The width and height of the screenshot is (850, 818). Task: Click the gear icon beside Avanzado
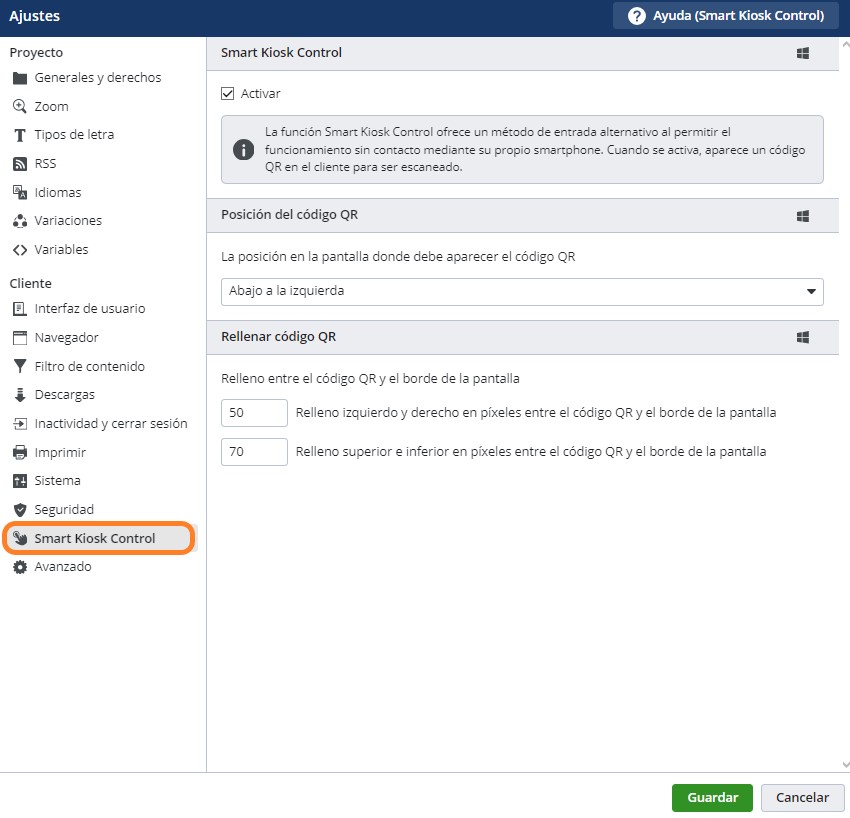click(19, 567)
